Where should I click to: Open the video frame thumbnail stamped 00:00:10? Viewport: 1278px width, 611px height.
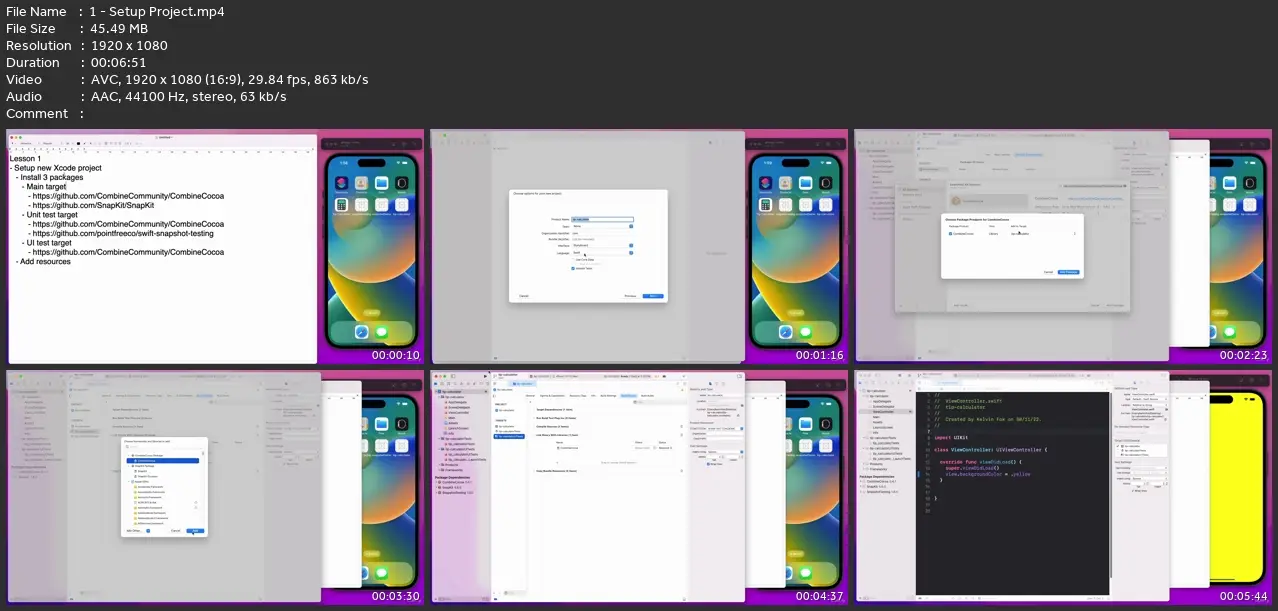click(214, 247)
